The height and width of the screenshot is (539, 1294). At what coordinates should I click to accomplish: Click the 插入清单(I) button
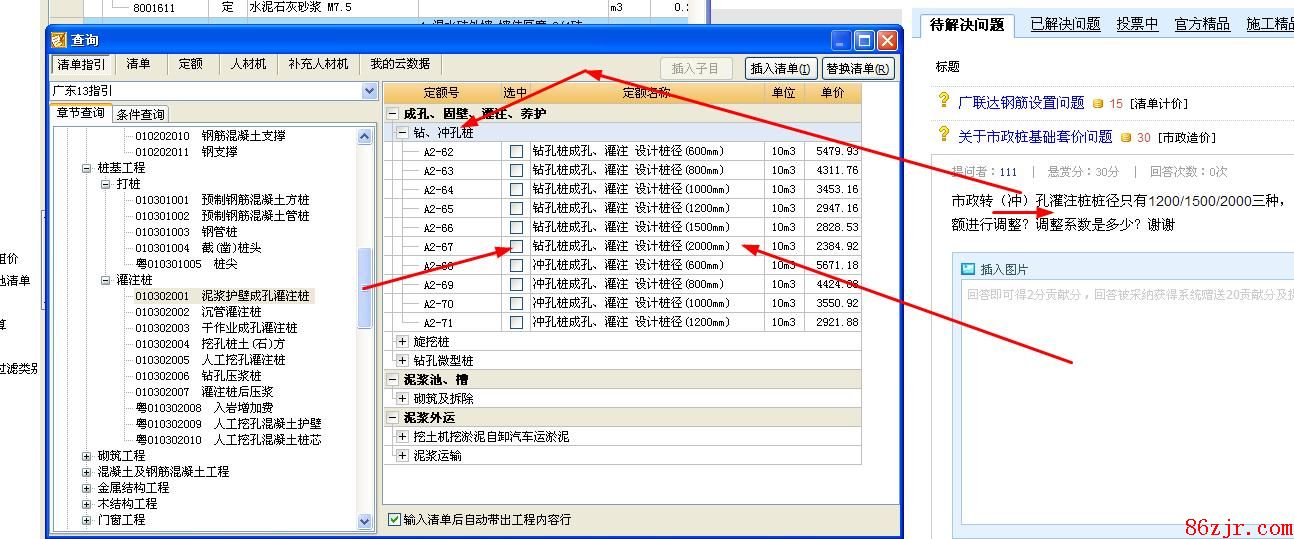[781, 68]
